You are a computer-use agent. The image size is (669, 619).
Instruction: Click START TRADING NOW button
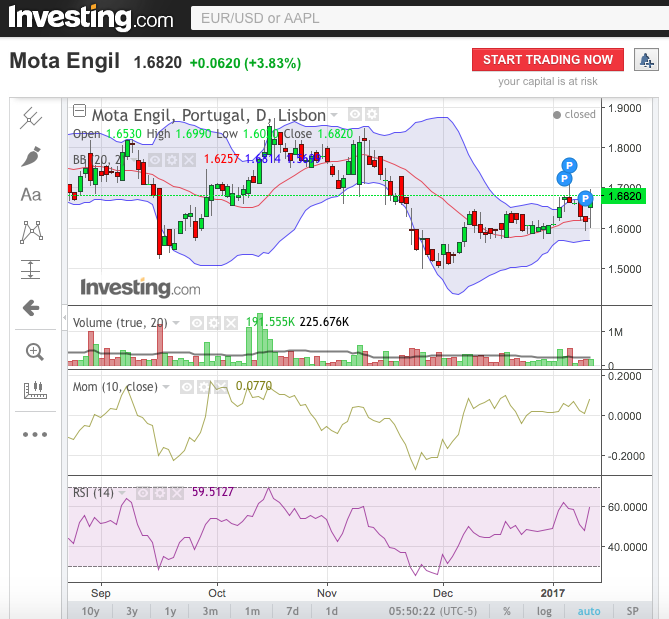(548, 60)
